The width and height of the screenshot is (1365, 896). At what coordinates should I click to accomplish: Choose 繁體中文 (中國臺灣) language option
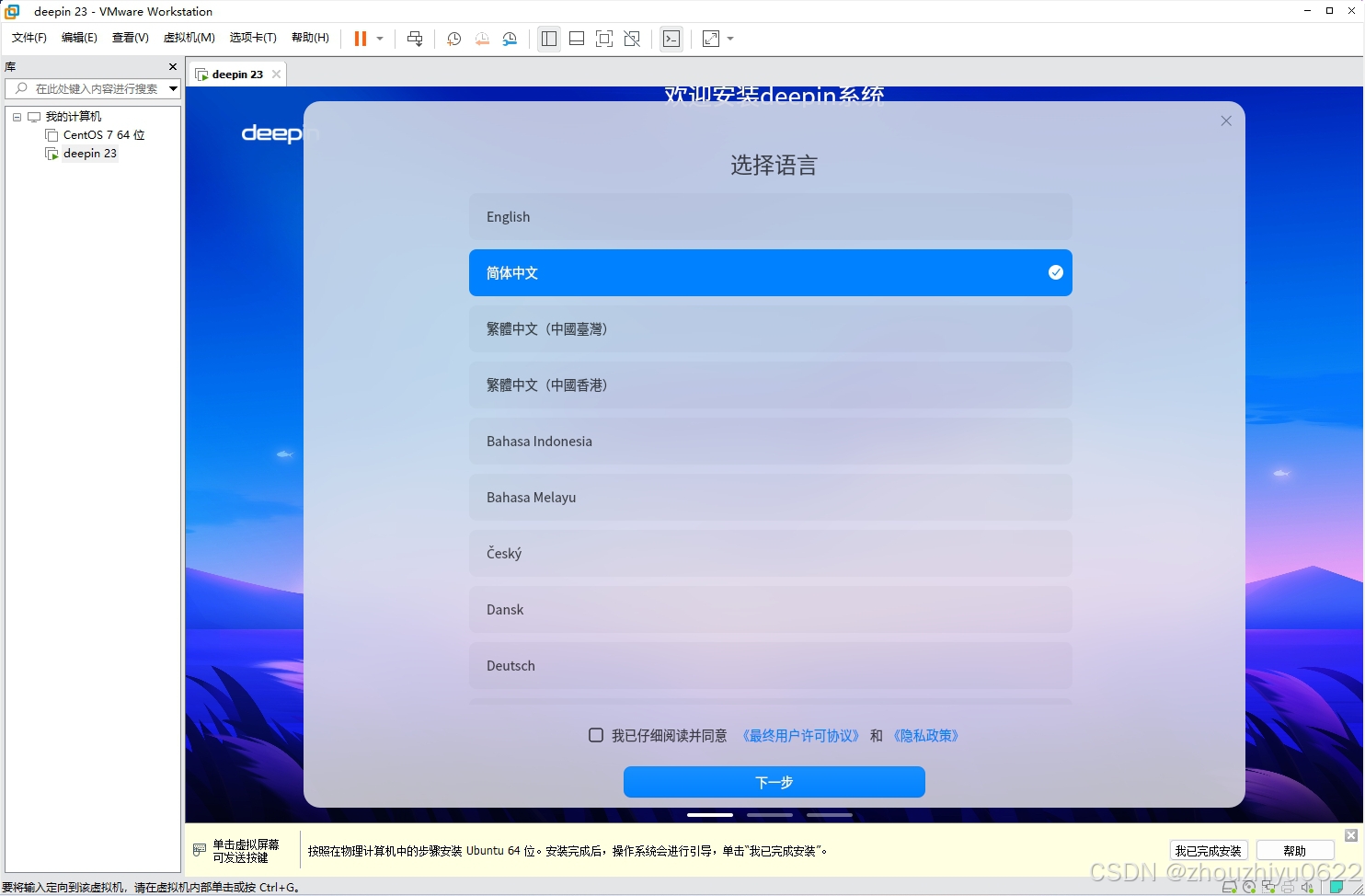click(x=771, y=328)
